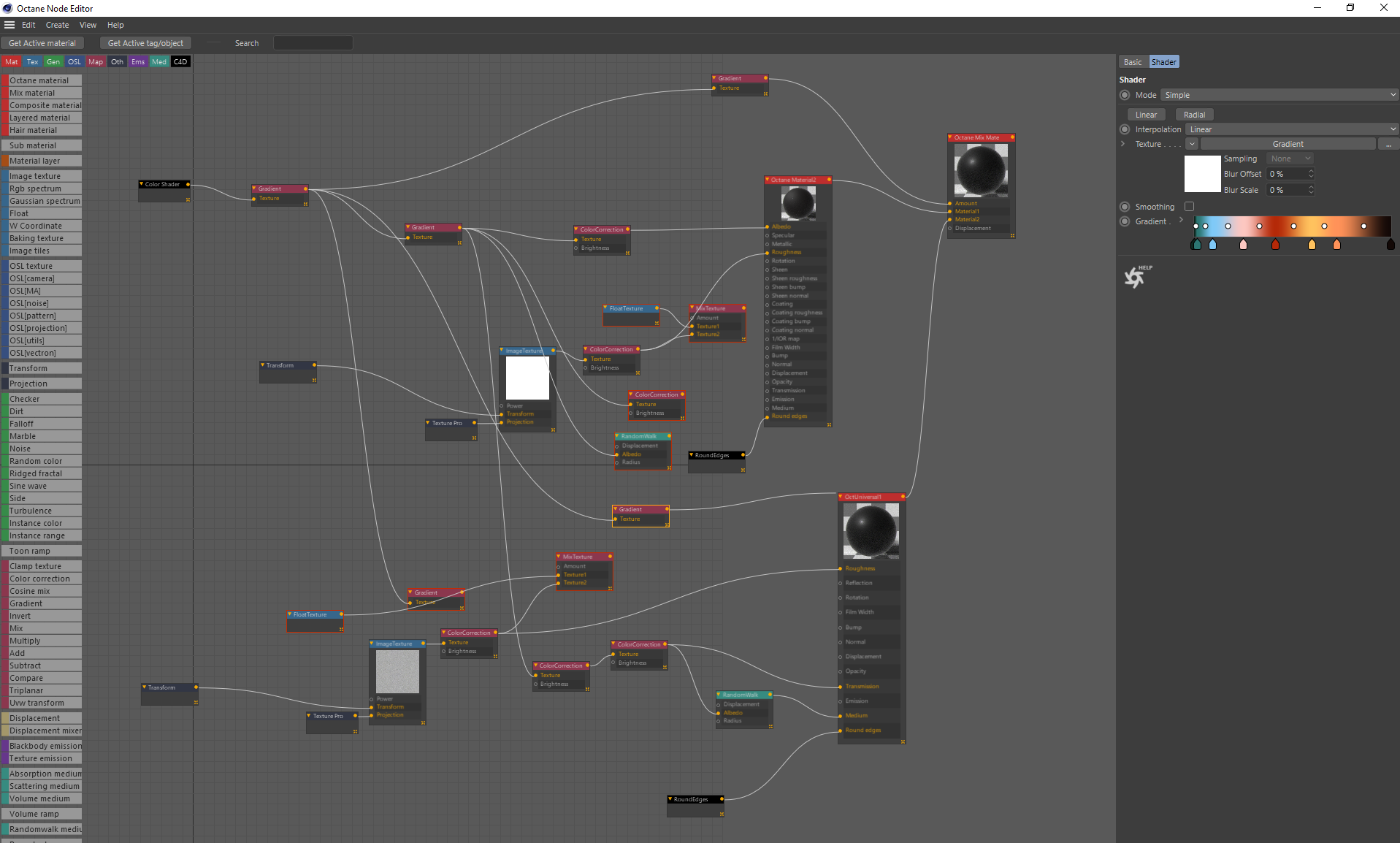Viewport: 1400px width, 843px height.
Task: Click the Octane app icon in title bar
Action: [x=7, y=8]
